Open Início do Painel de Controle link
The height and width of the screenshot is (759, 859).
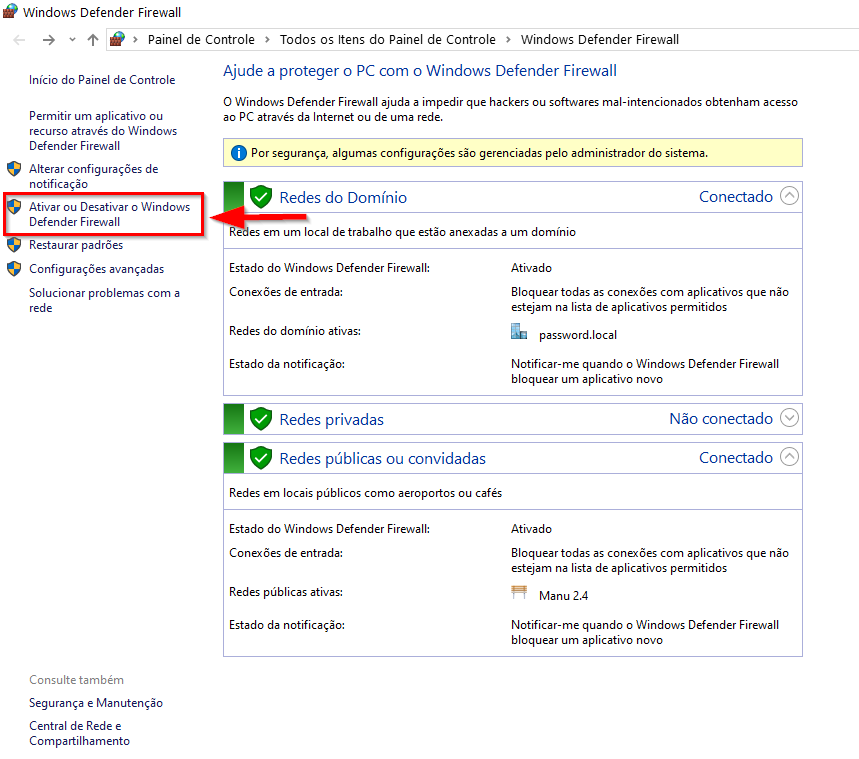(x=102, y=80)
